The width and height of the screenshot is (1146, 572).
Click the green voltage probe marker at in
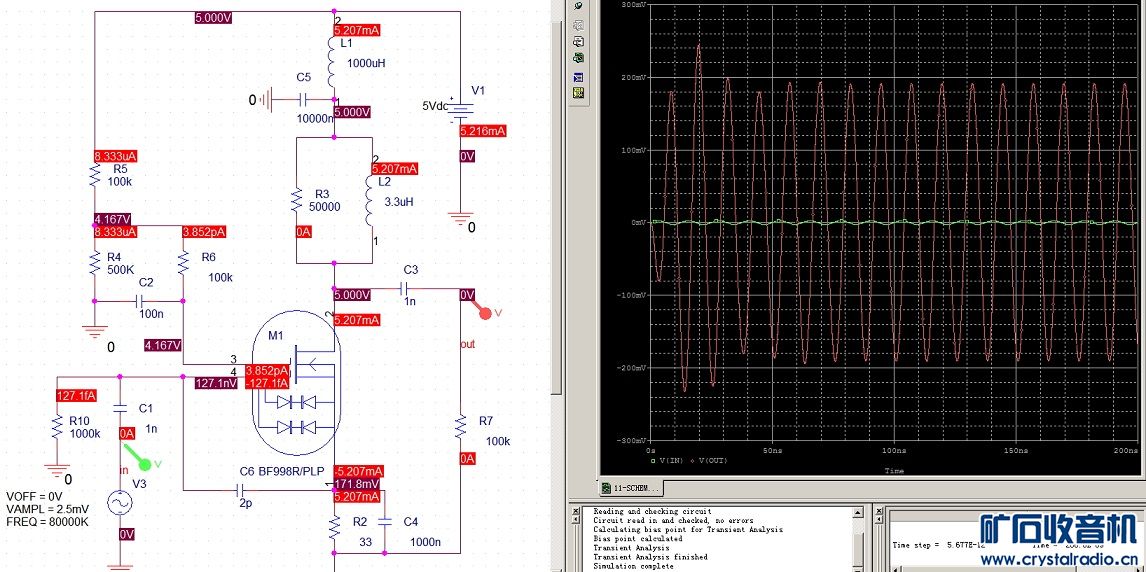click(145, 463)
